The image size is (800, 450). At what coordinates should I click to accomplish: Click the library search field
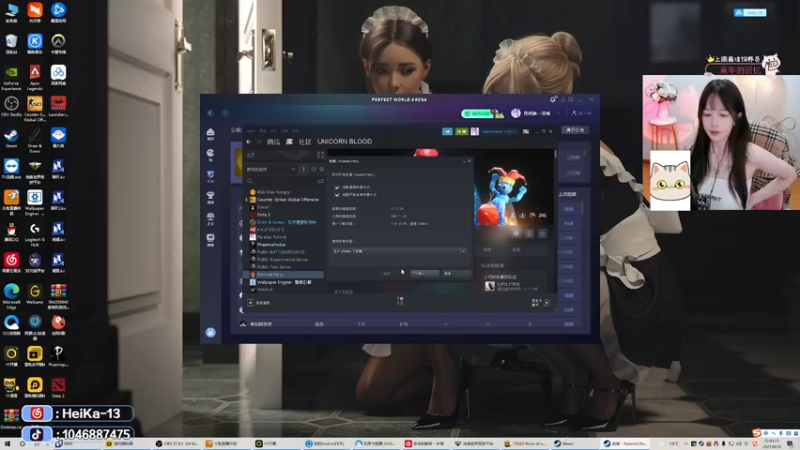point(281,181)
